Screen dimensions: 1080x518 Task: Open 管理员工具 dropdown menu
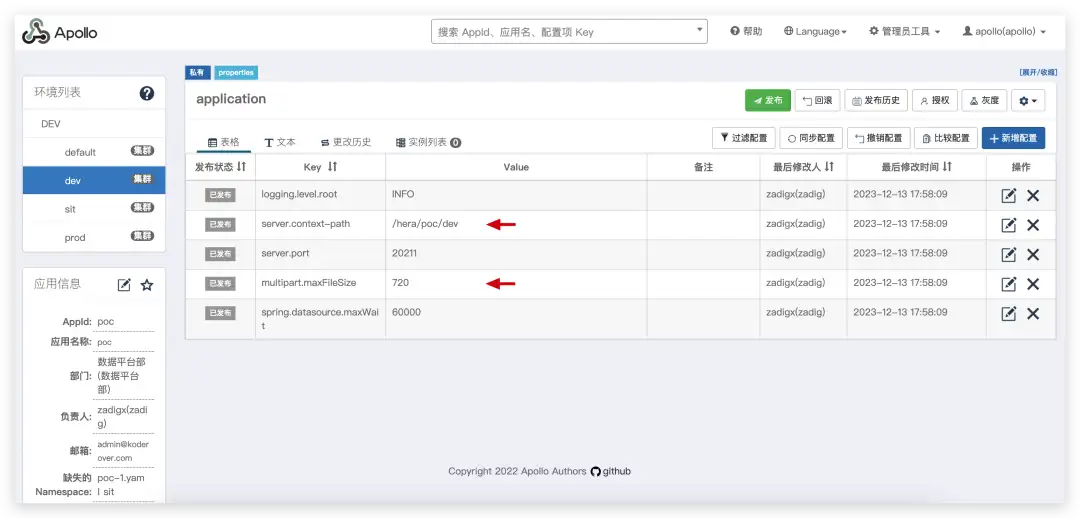pos(904,32)
